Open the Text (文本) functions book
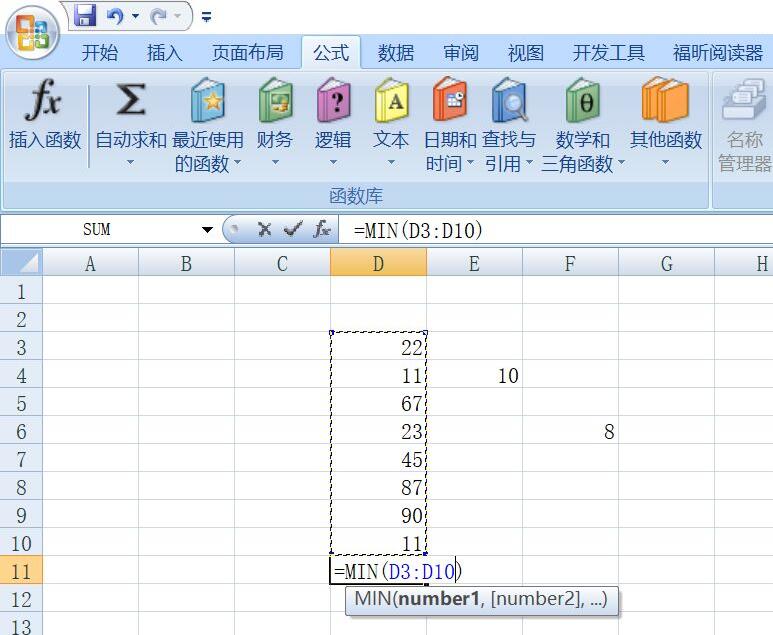This screenshot has width=773, height=635. coord(391,115)
